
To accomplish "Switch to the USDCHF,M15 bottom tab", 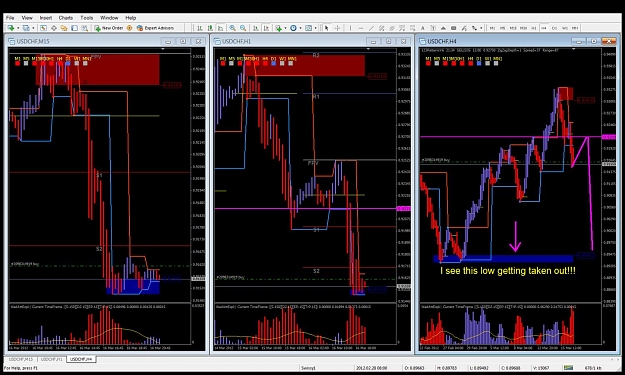I will click(x=21, y=359).
